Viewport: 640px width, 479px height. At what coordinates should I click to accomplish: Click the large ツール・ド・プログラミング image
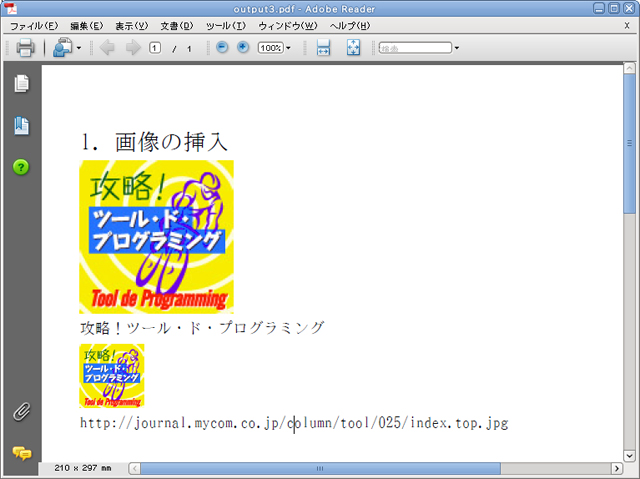(x=156, y=237)
